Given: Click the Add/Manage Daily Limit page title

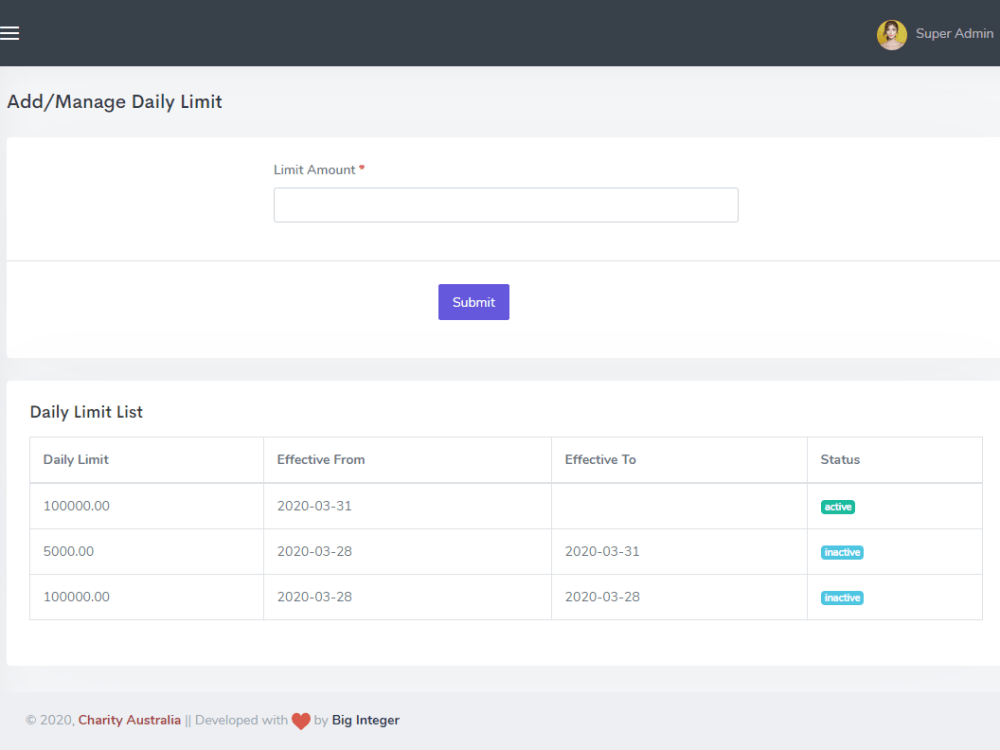Looking at the screenshot, I should pos(114,102).
